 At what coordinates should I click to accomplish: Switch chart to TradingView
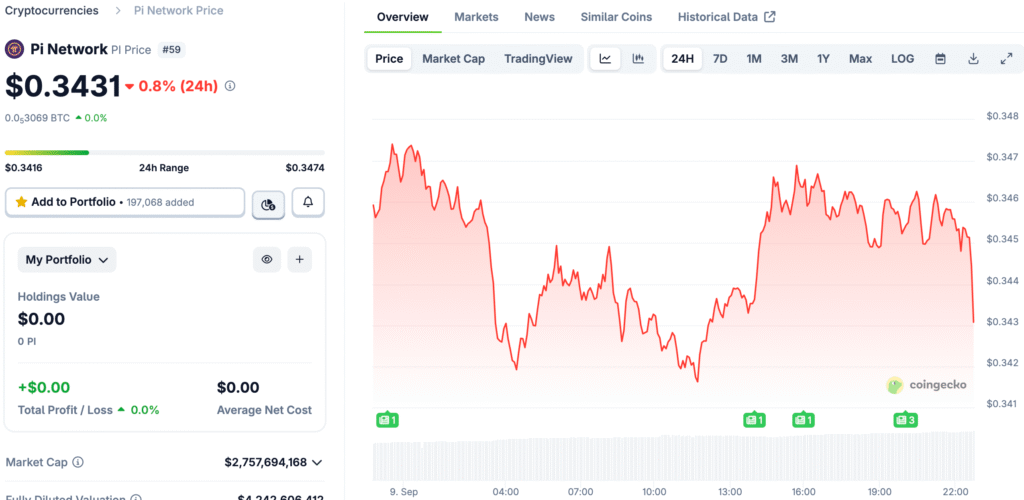point(538,59)
